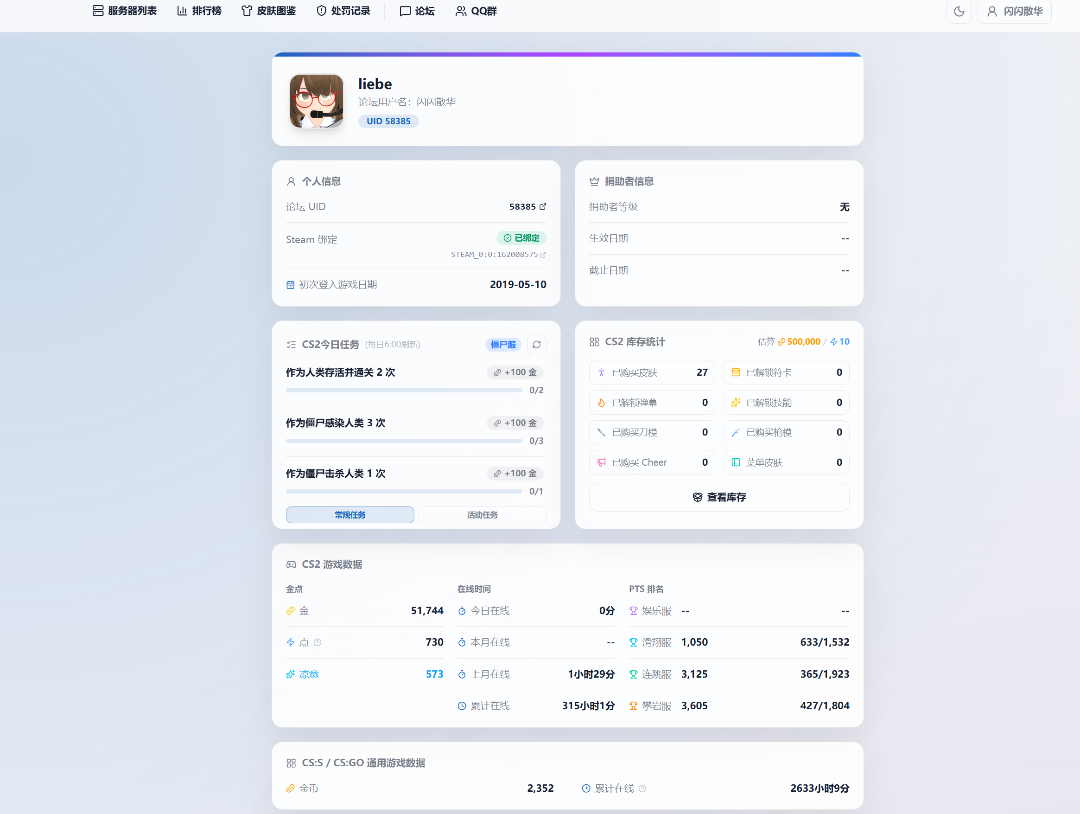The image size is (1080, 814).
Task: Open 皮肤图鉴 in the top navigation
Action: point(269,11)
